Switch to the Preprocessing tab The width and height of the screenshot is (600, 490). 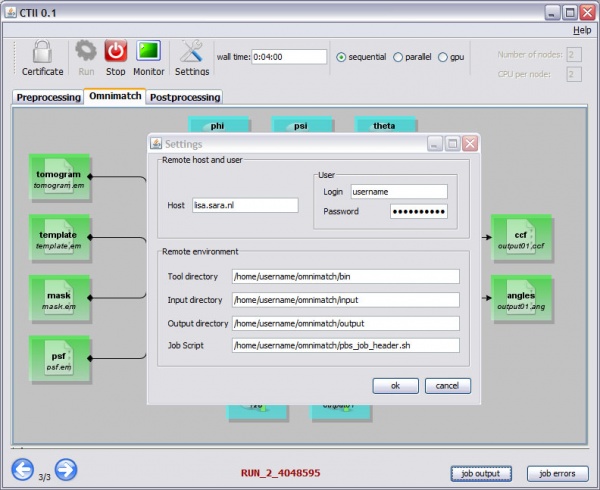click(47, 97)
